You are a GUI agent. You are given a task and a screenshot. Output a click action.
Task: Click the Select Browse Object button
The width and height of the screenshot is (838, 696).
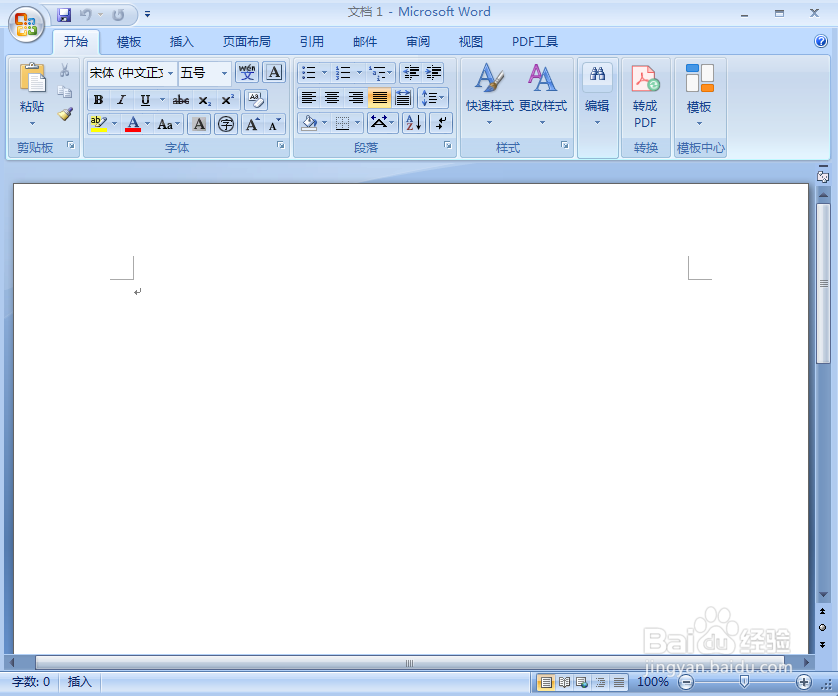point(823,628)
